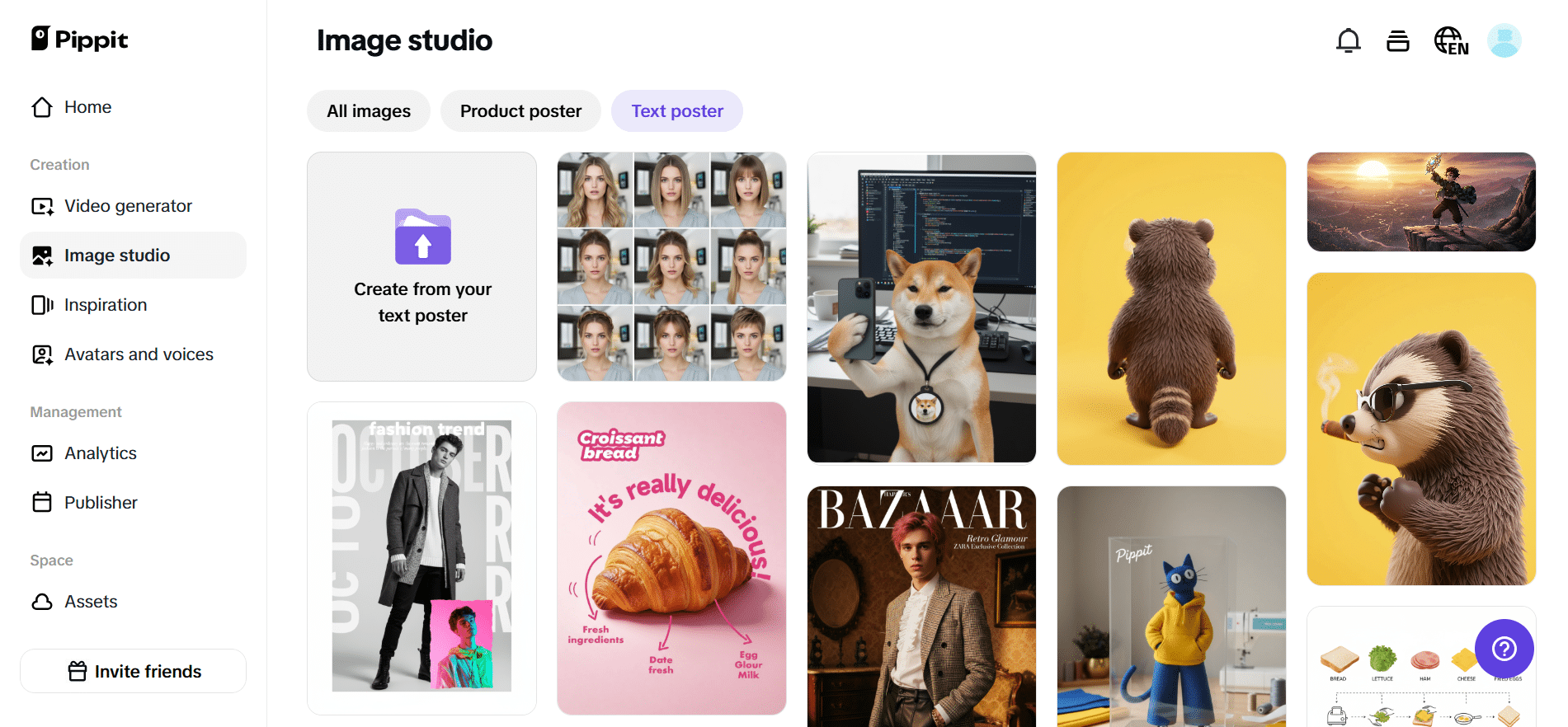Click the Creation section label
1568x727 pixels.
point(59,165)
